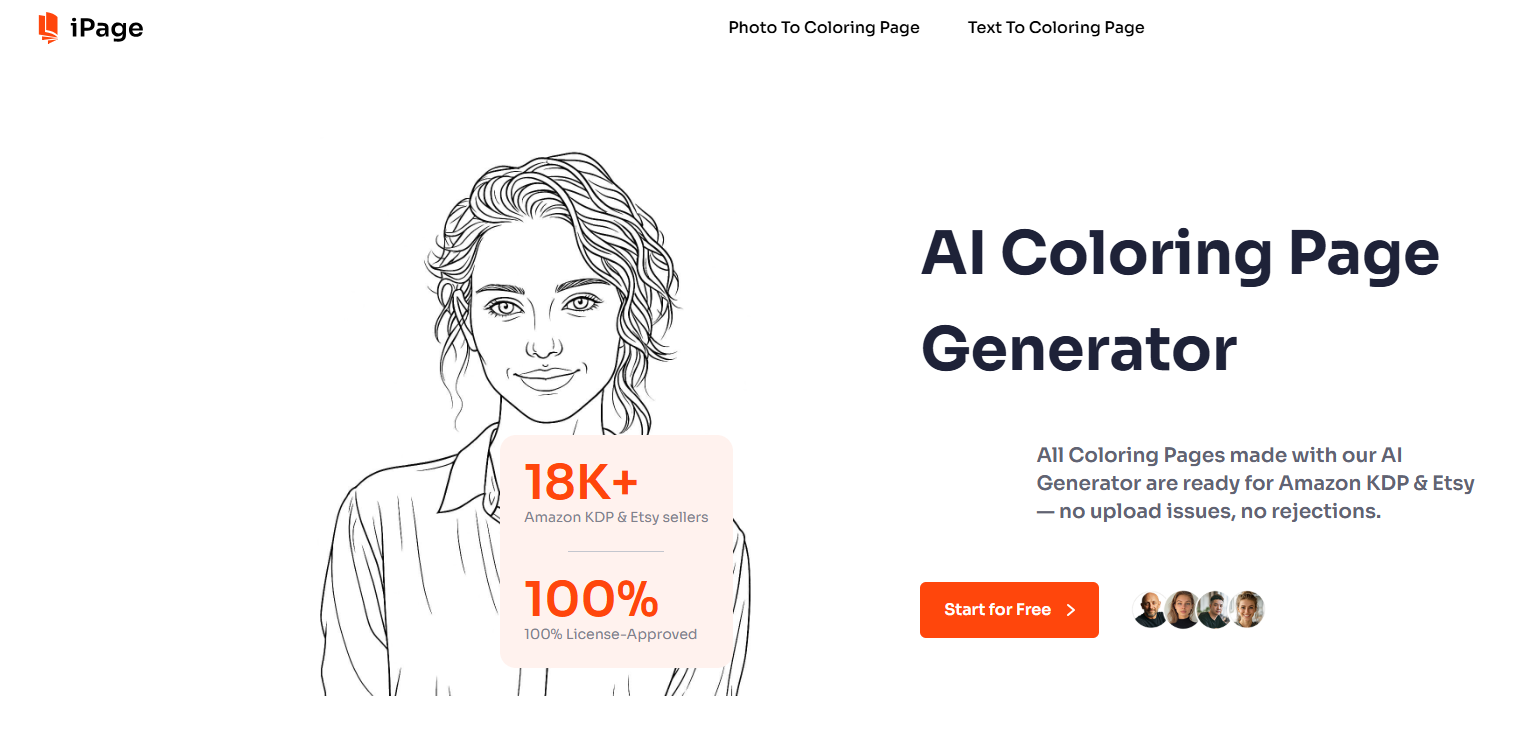Click the orange 100% statistic
Viewport: 1535px width, 736px height.
(x=590, y=600)
